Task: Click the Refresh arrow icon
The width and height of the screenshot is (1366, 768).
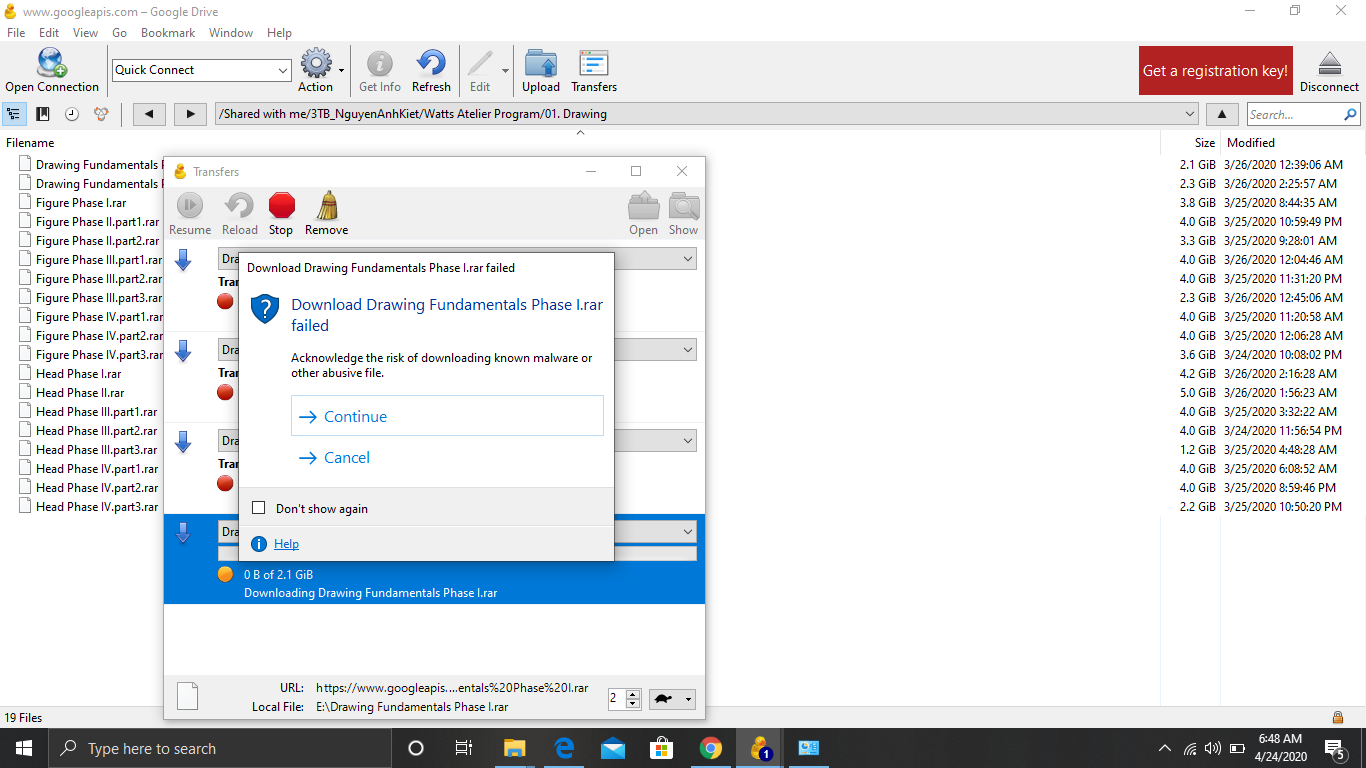Action: click(431, 63)
